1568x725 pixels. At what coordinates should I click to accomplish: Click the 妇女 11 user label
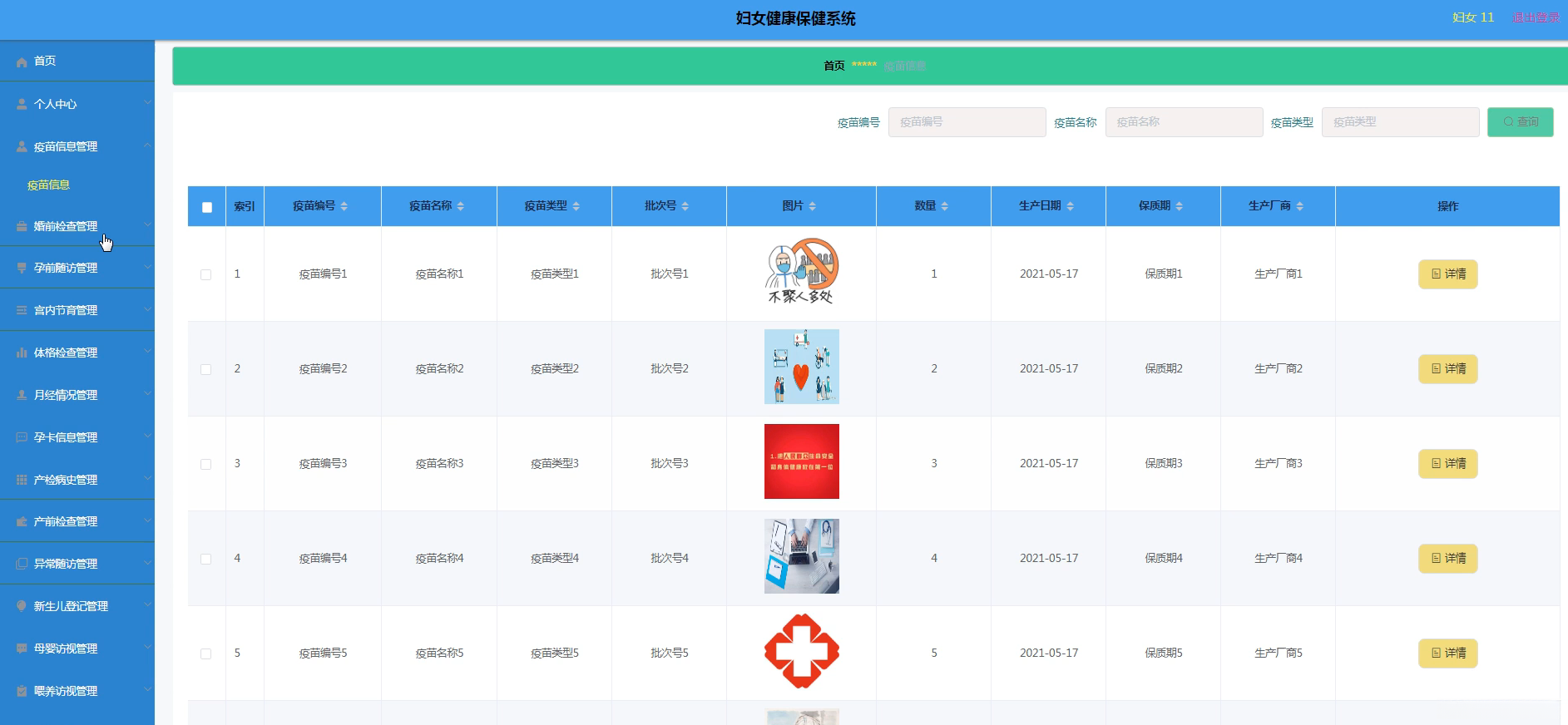(1473, 17)
